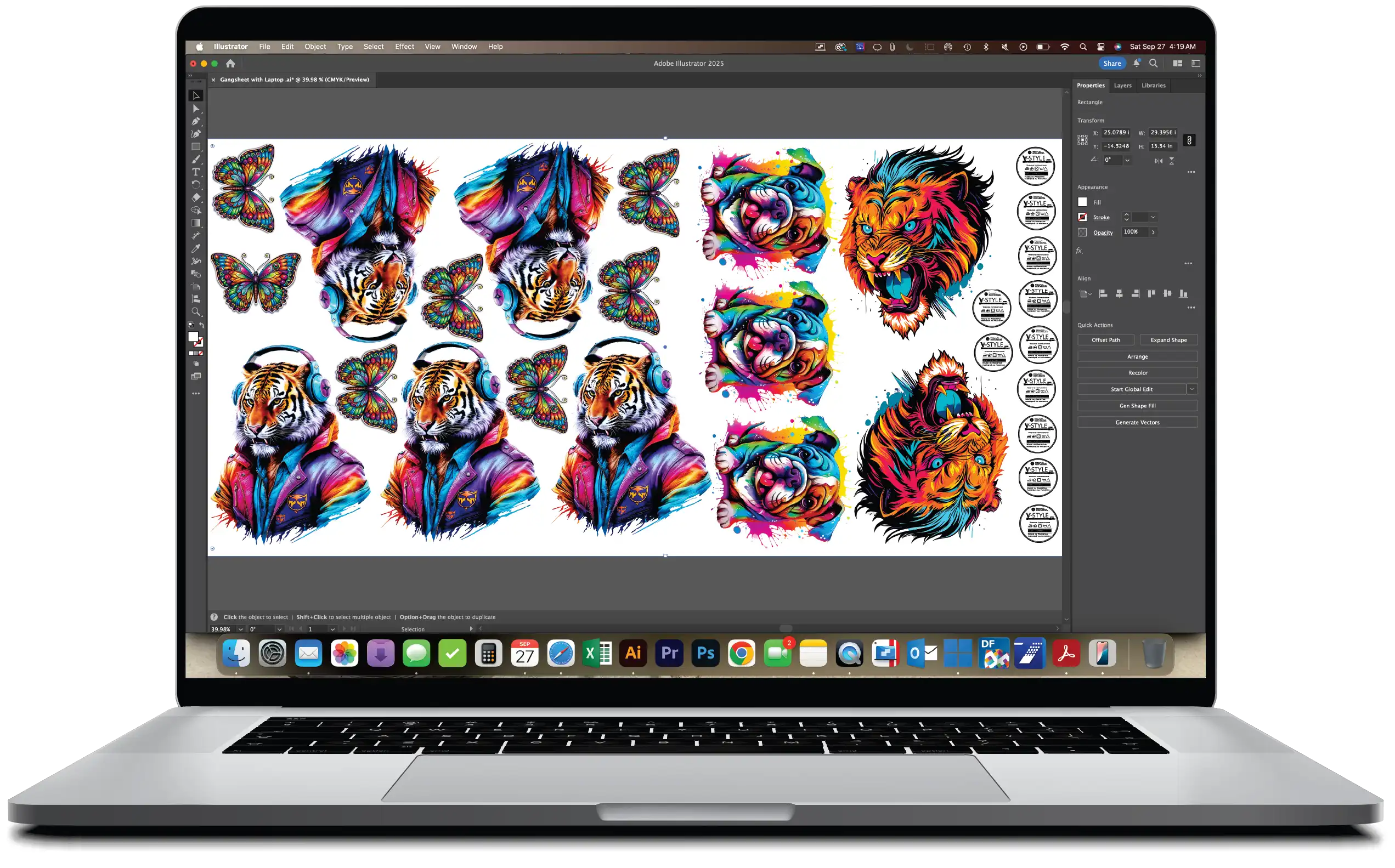Switch to the Layers tab

[1123, 86]
